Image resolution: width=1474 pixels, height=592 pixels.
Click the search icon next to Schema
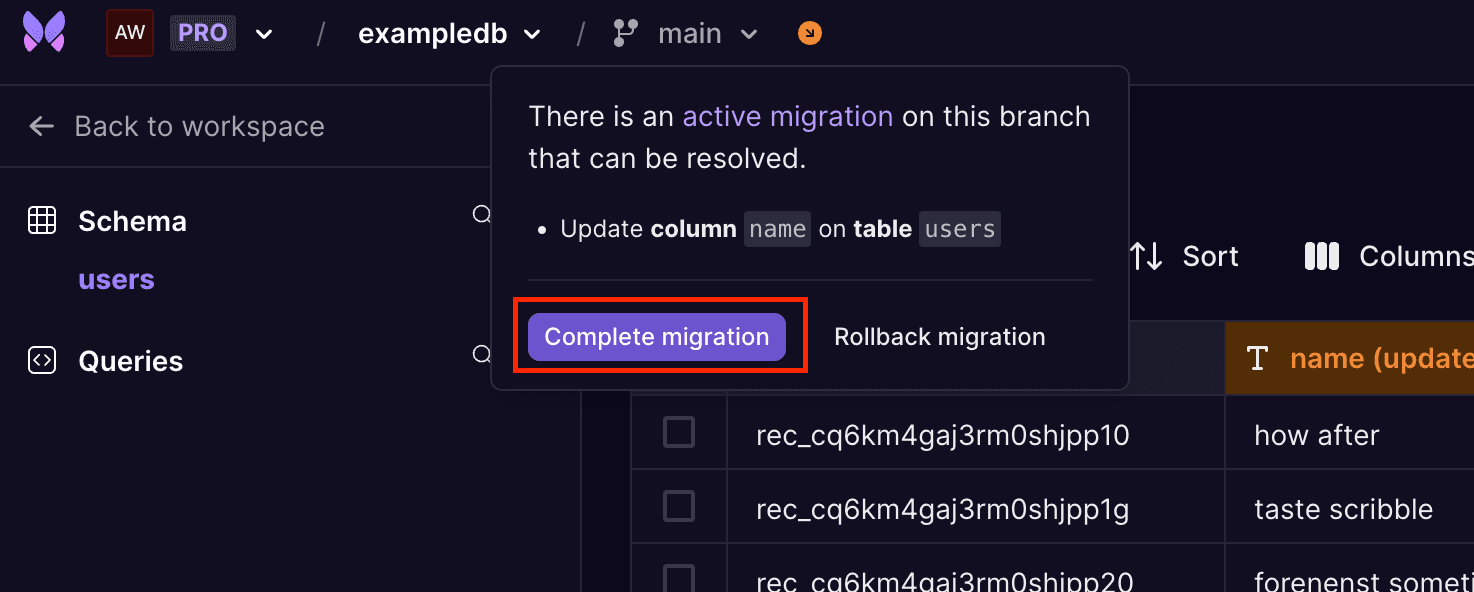coord(481,214)
